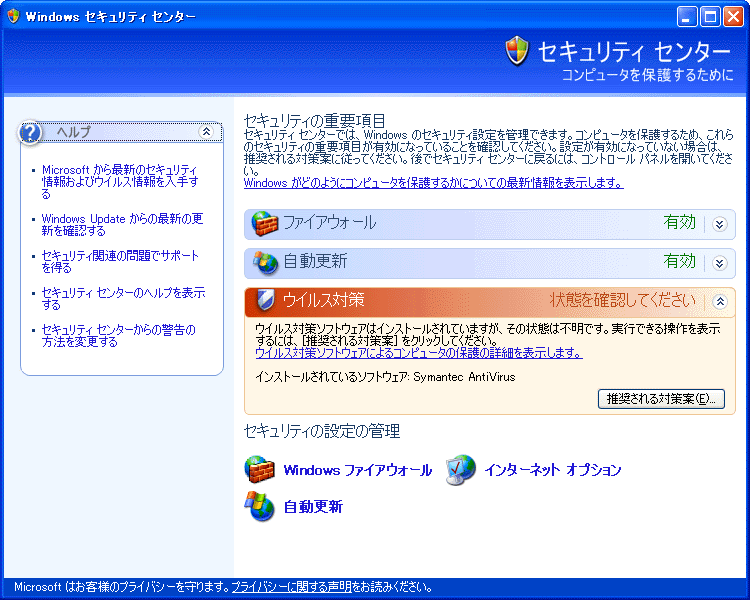Screen dimensions: 750x600
Task: Click the 自動更新 Windows logo icon at bottom
Action: coord(260,506)
